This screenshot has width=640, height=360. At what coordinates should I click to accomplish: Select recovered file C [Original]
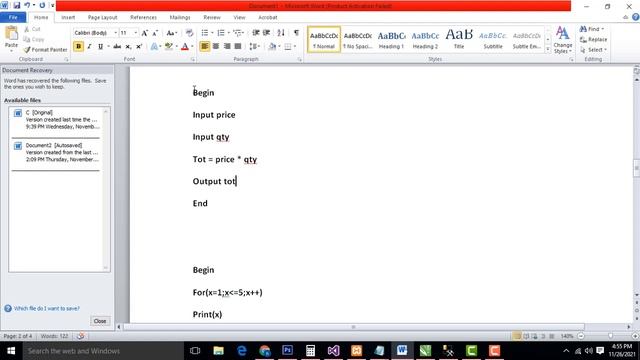click(56, 120)
